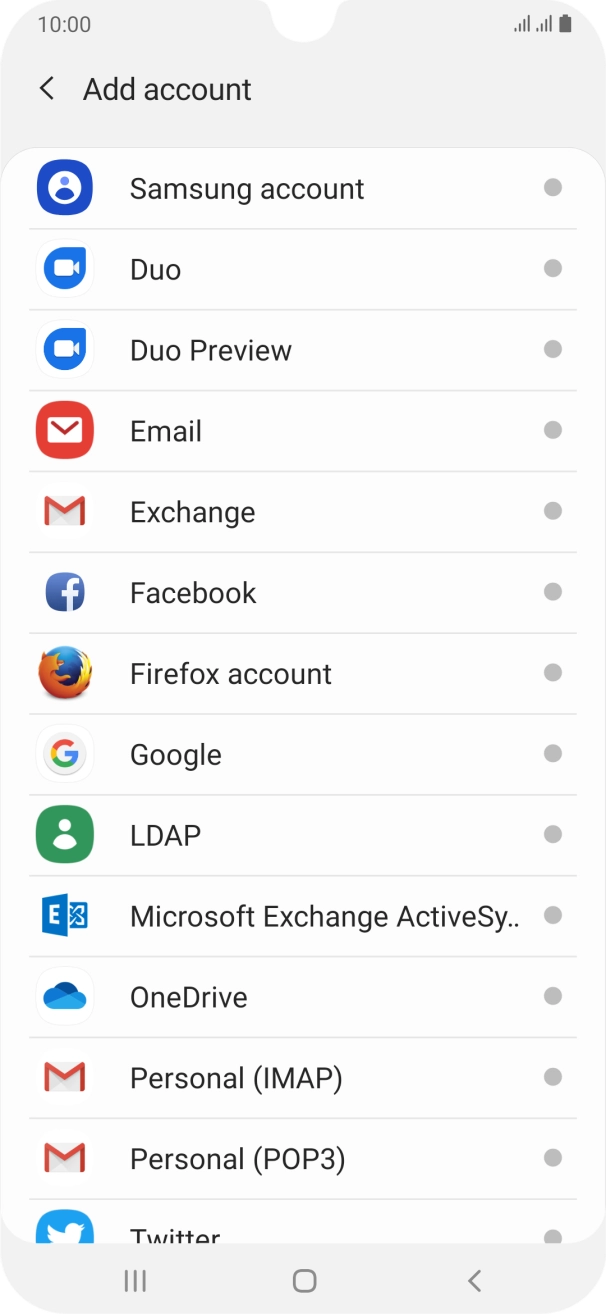Viewport: 606px width, 1314px height.
Task: Tap the green LDAP contact icon
Action: click(65, 835)
